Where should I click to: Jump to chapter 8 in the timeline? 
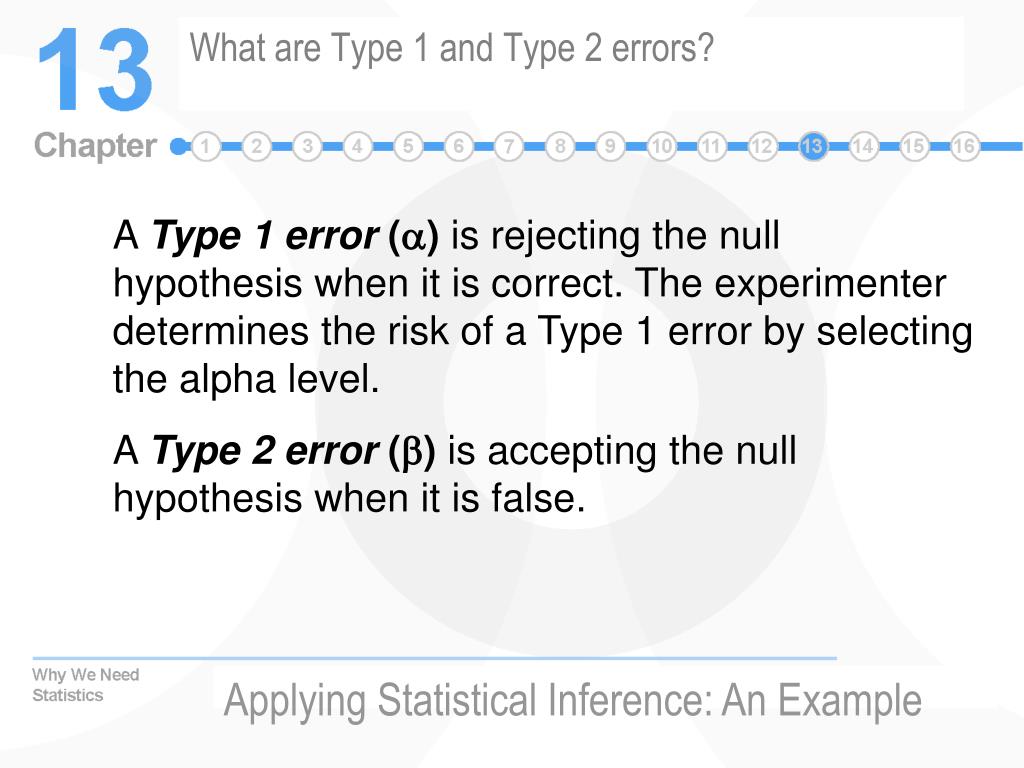coord(560,146)
